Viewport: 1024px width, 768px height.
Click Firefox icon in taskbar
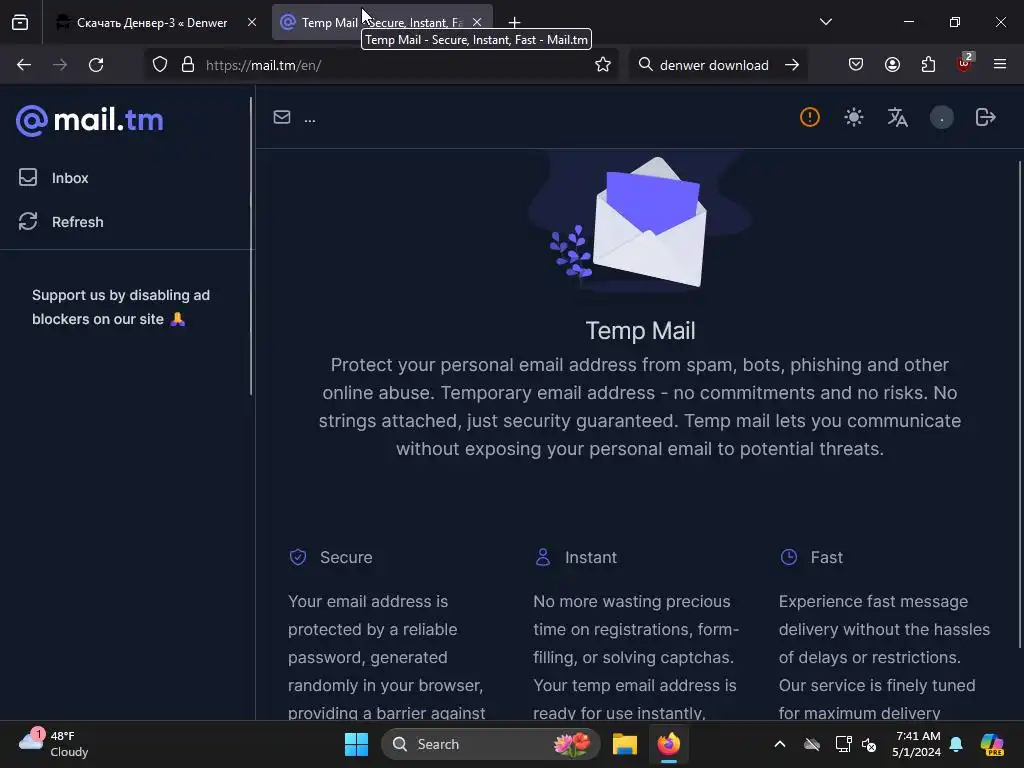(669, 744)
